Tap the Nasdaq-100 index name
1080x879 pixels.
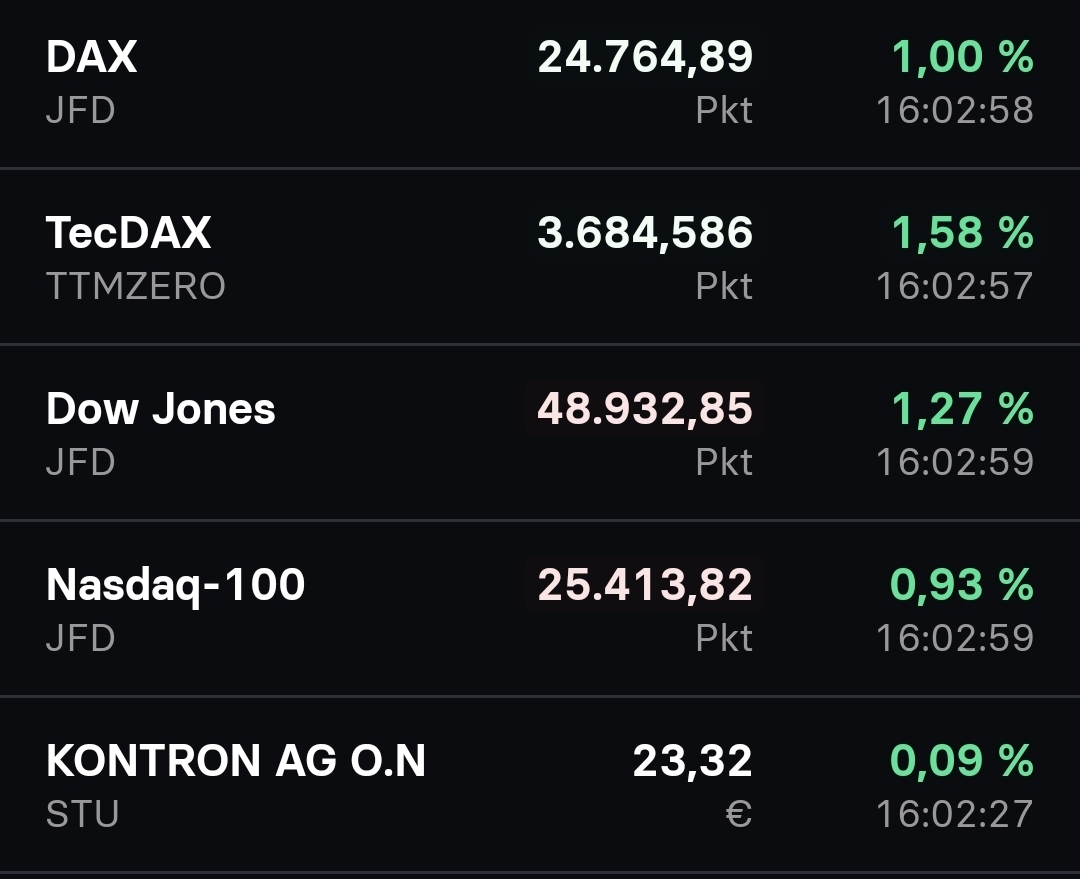(175, 585)
